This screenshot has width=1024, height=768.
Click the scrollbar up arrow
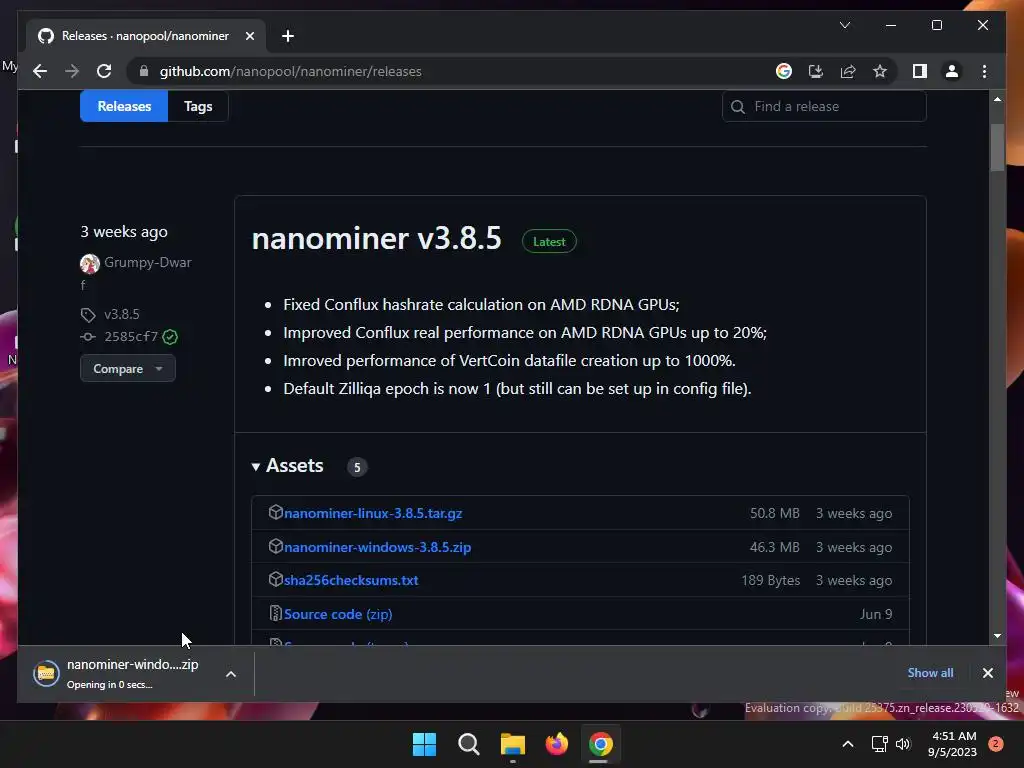click(997, 99)
